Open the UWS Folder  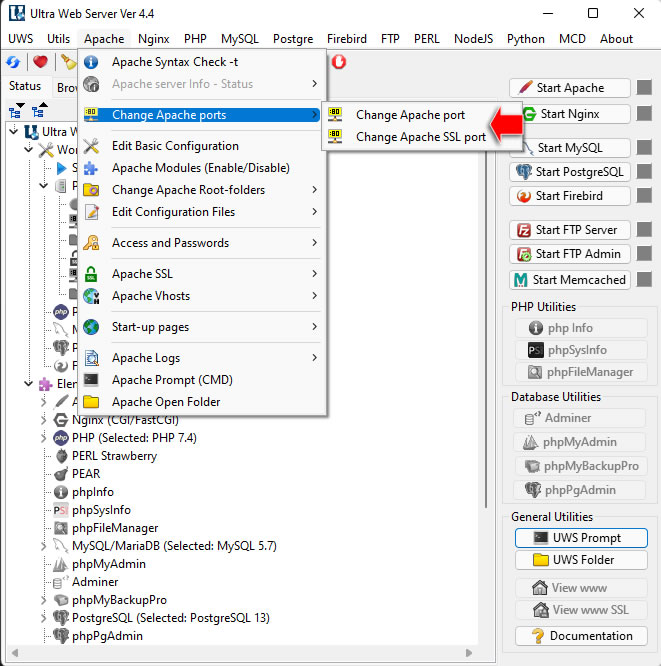(x=581, y=560)
